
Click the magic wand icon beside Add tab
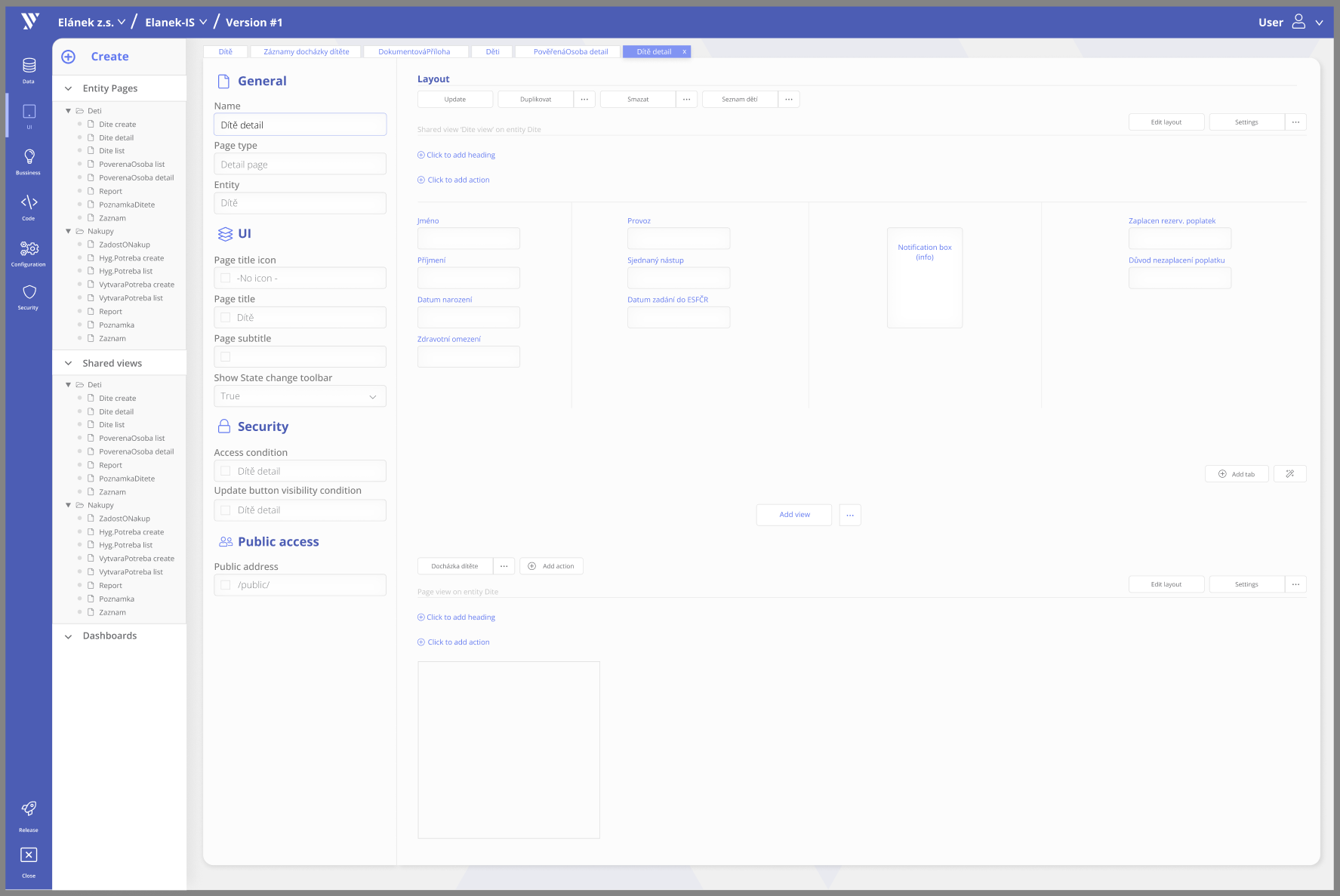(x=1289, y=474)
